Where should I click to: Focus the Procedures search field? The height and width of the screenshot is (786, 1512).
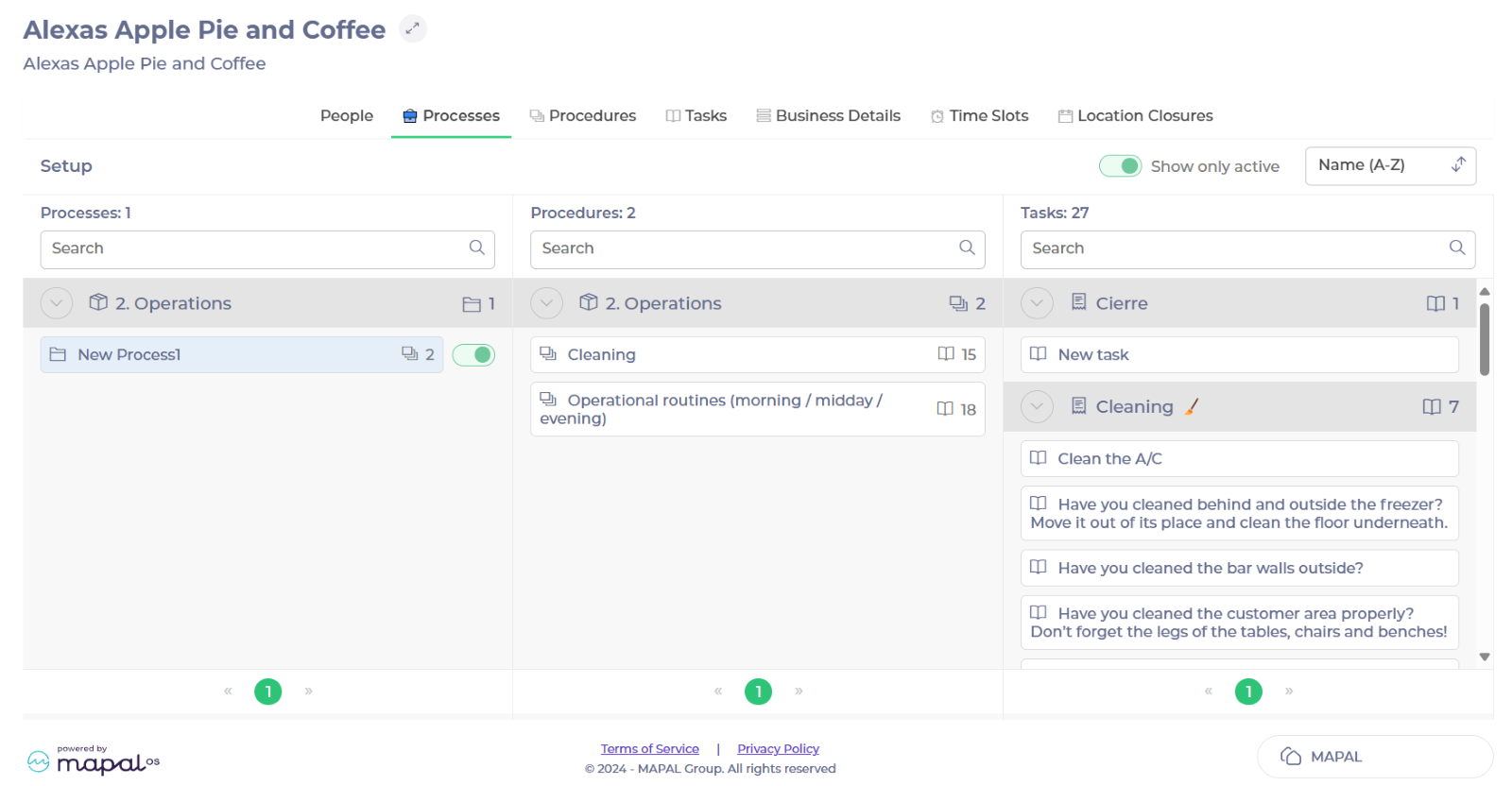758,249
